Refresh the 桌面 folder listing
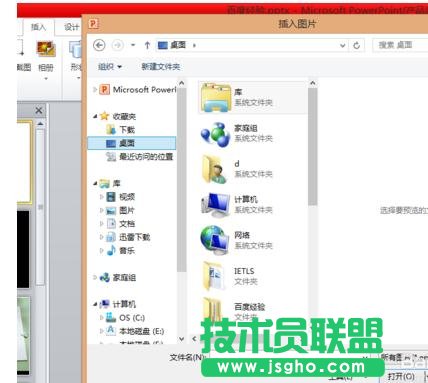The image size is (428, 383). [356, 45]
